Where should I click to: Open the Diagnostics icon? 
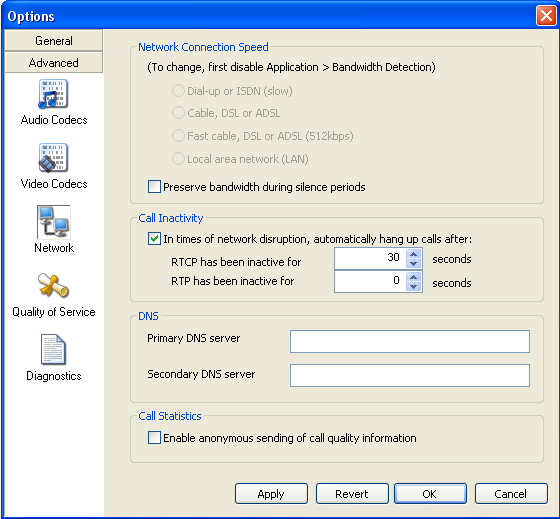[53, 349]
